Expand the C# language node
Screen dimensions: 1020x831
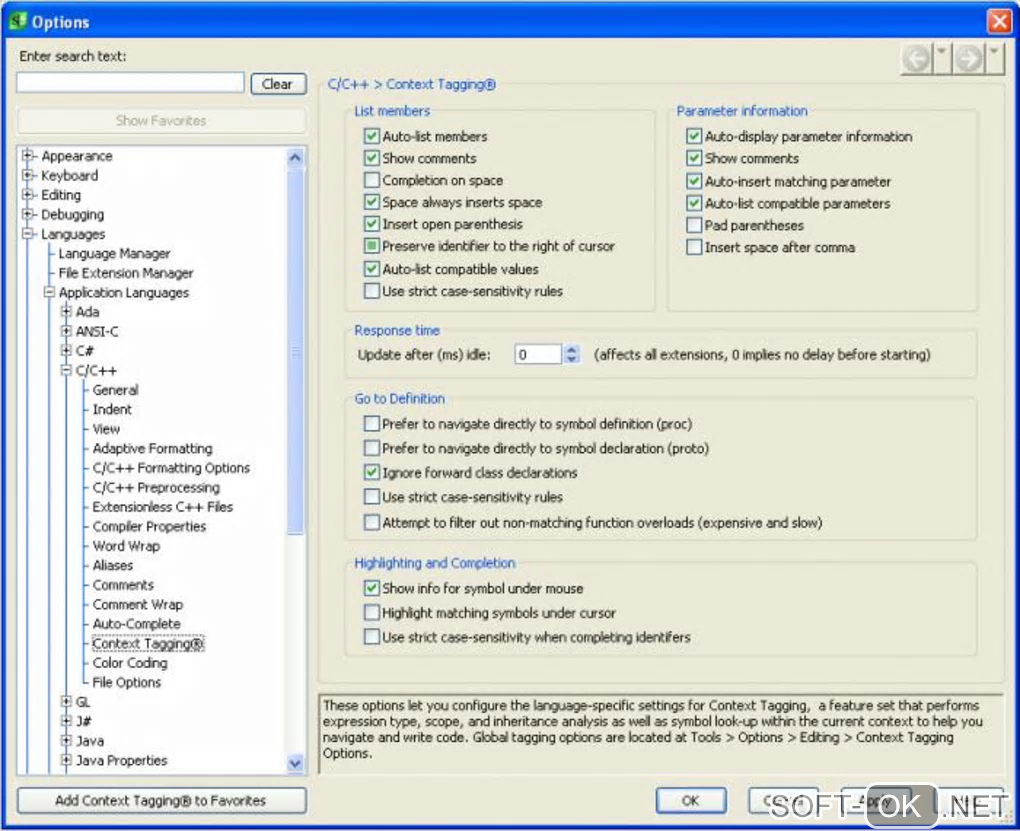(x=66, y=350)
